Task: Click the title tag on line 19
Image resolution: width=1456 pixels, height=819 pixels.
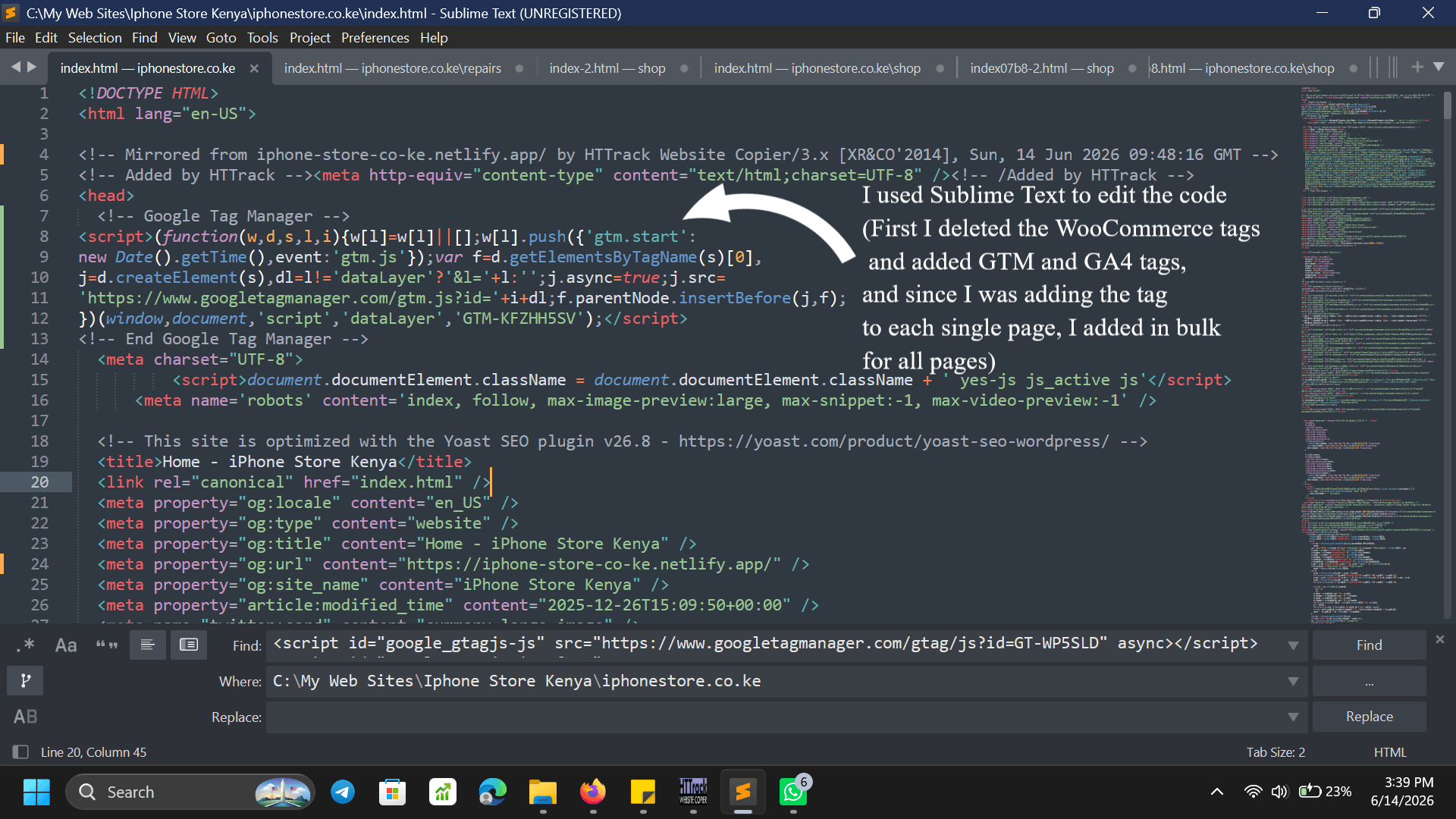Action: click(284, 462)
